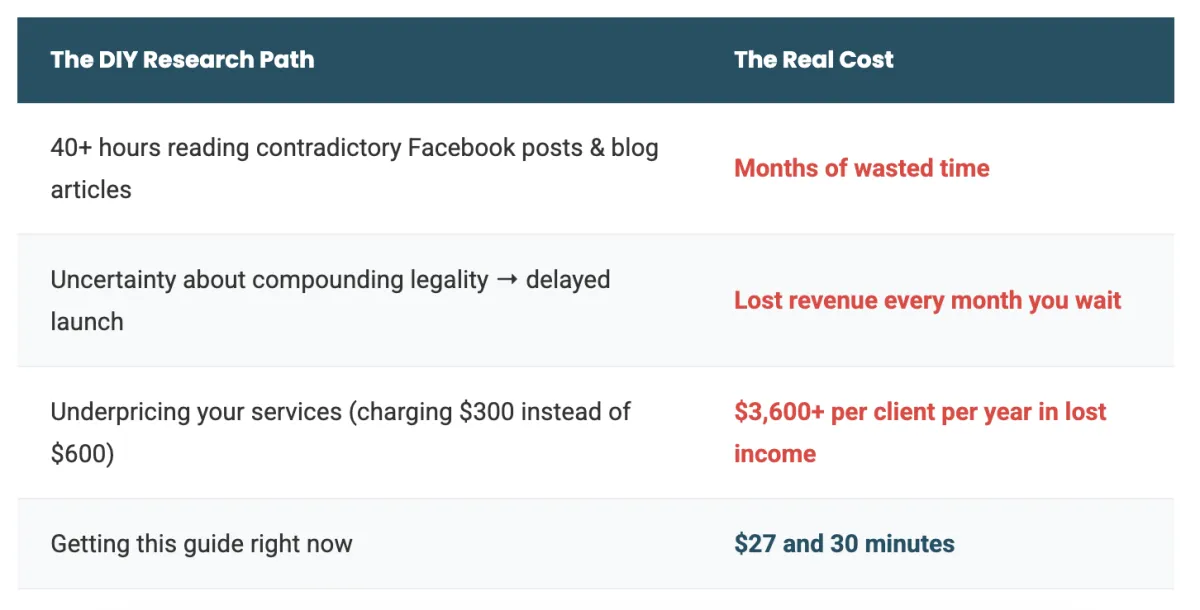Select the teal "$27 and 30 minutes" text
The height and width of the screenshot is (610, 1200).
click(x=844, y=545)
